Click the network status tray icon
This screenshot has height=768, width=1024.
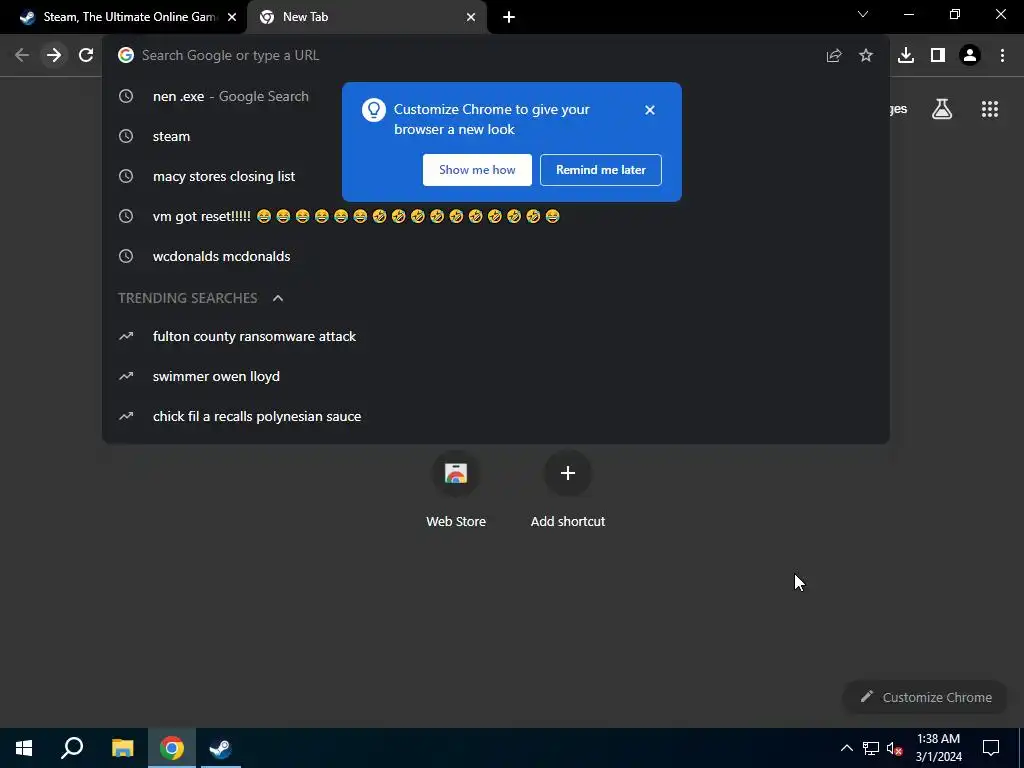click(x=871, y=748)
